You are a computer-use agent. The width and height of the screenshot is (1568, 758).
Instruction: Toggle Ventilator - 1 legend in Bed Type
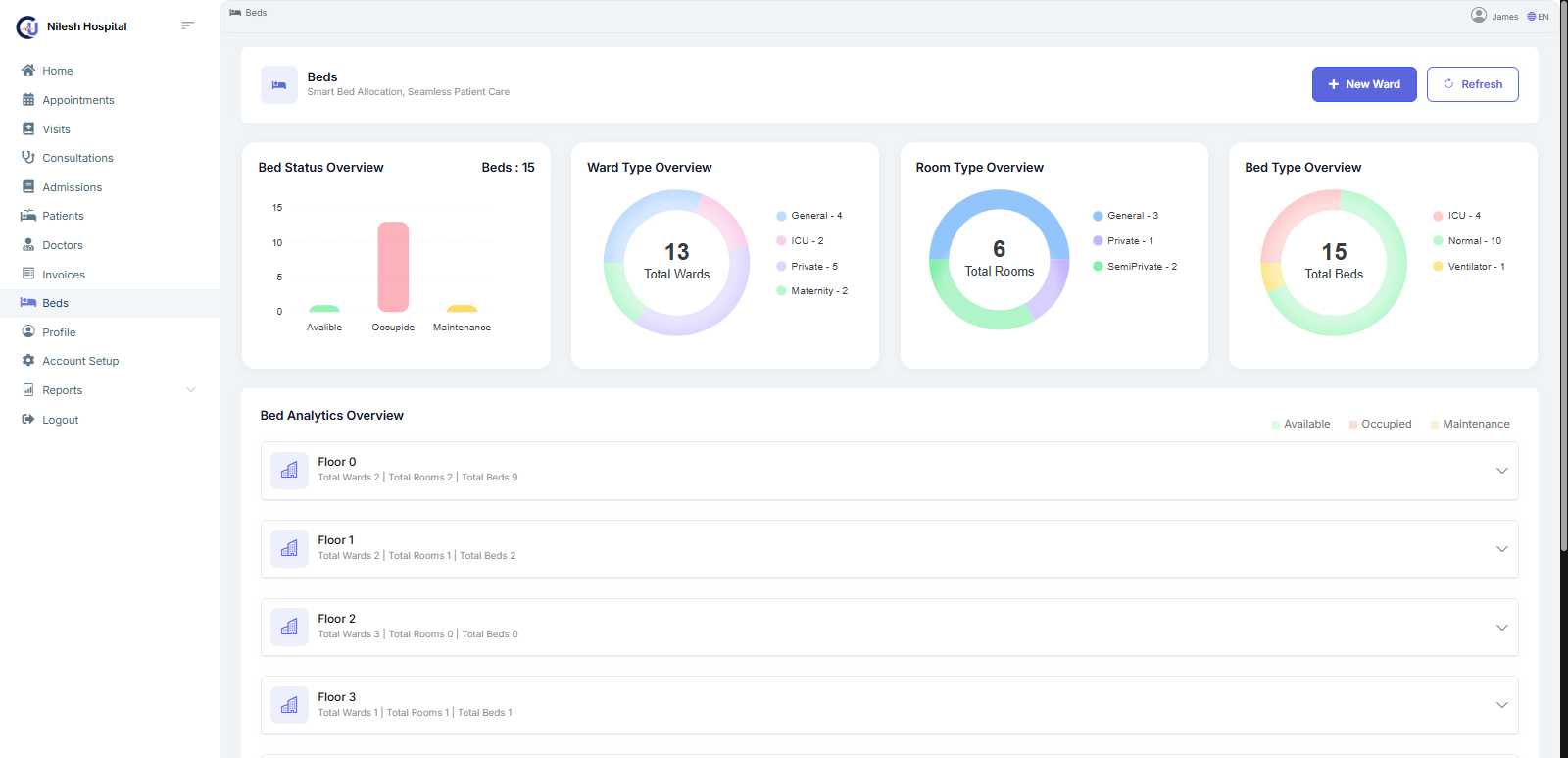coord(1469,267)
